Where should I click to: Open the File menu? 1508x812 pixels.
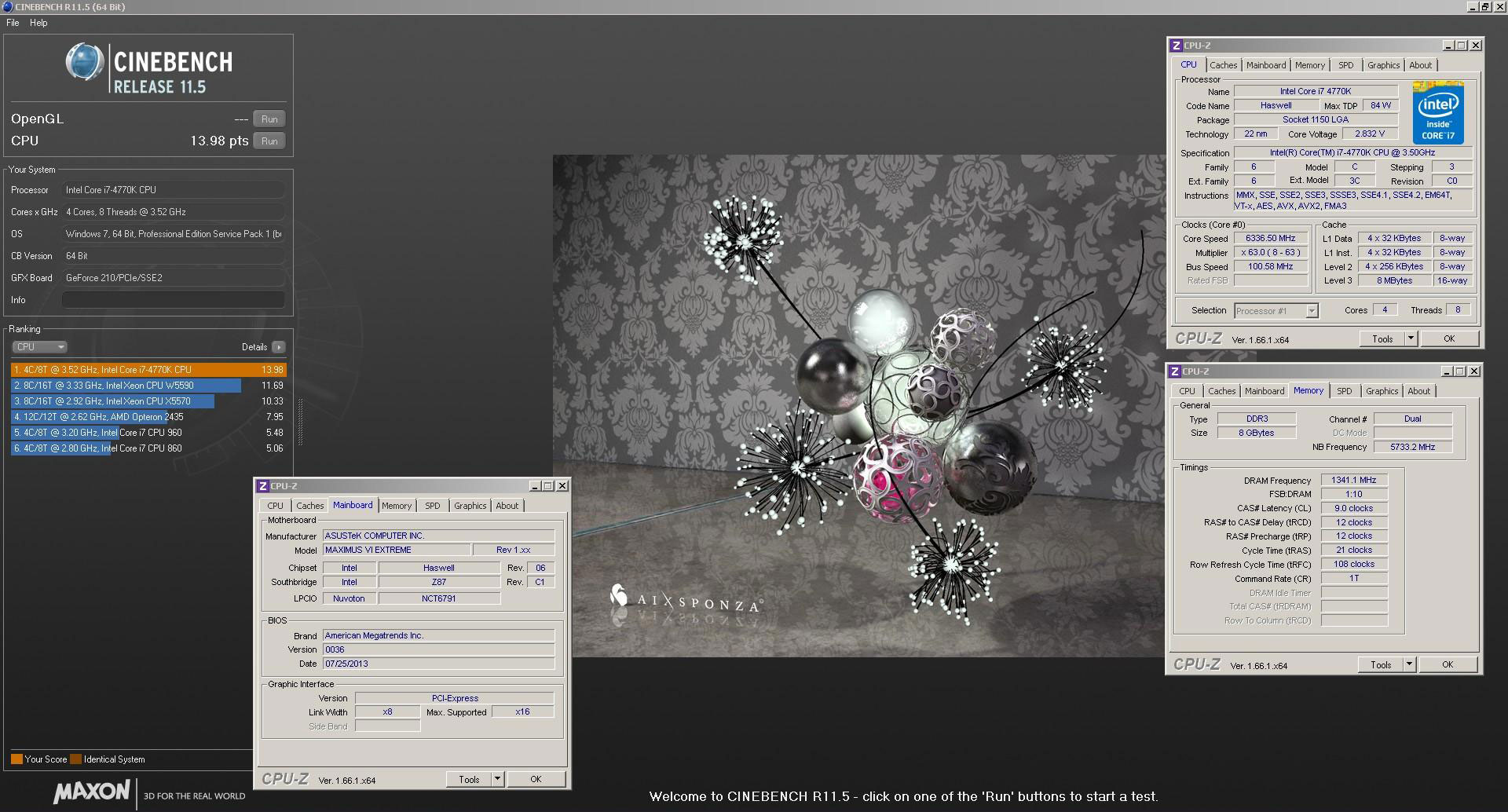coord(13,23)
